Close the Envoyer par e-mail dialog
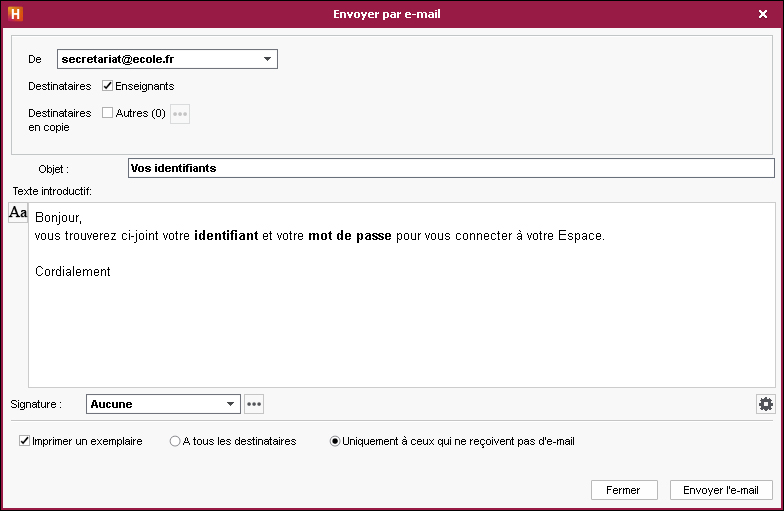 pos(762,14)
